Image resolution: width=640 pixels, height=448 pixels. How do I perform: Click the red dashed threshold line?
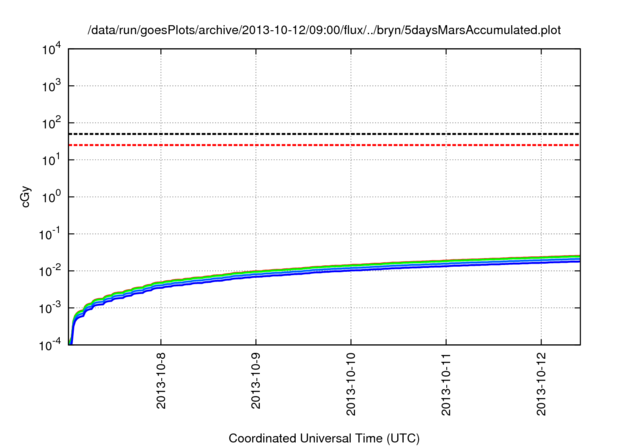(324, 145)
